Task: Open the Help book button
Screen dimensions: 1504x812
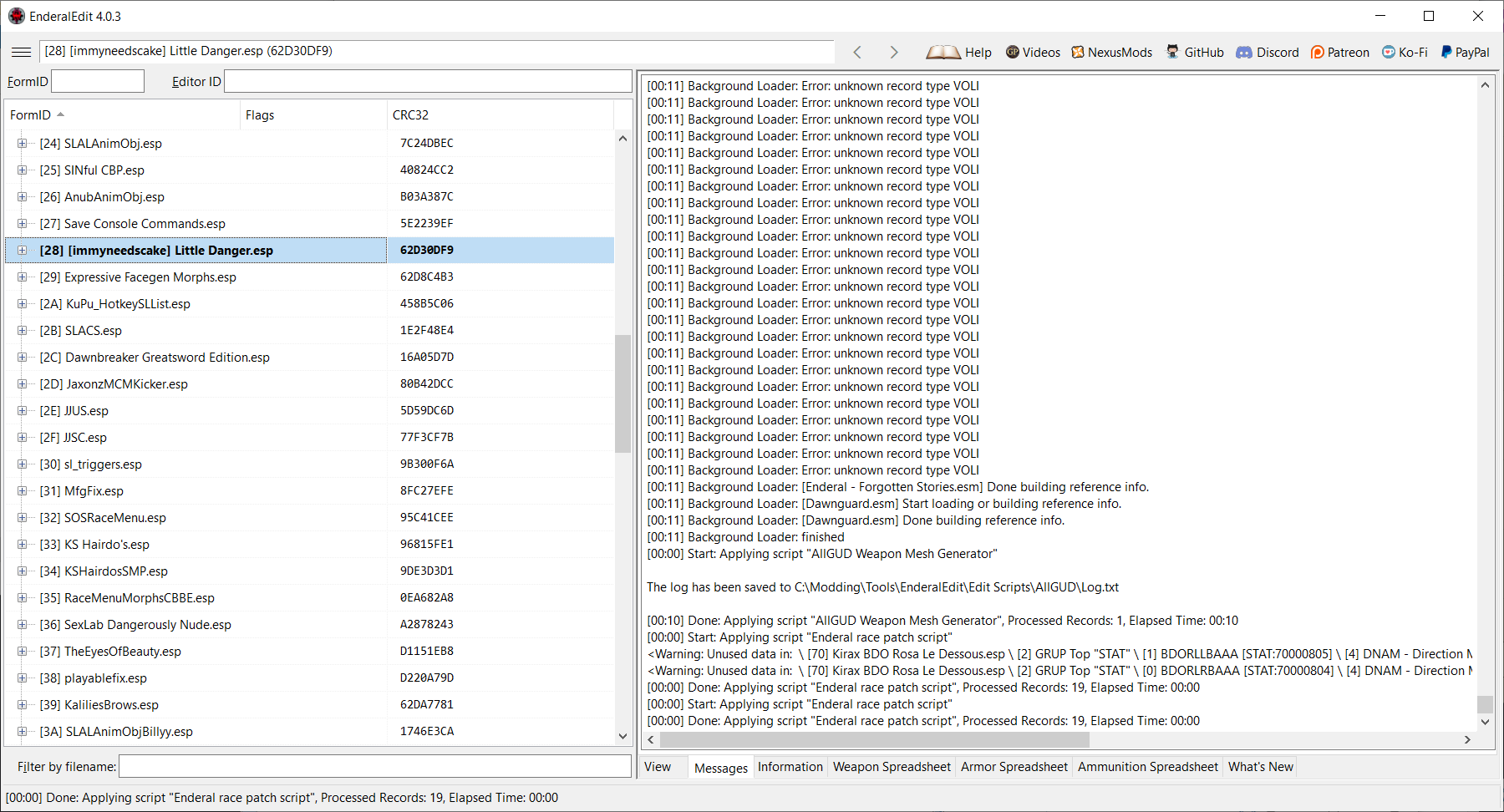Action: point(958,52)
